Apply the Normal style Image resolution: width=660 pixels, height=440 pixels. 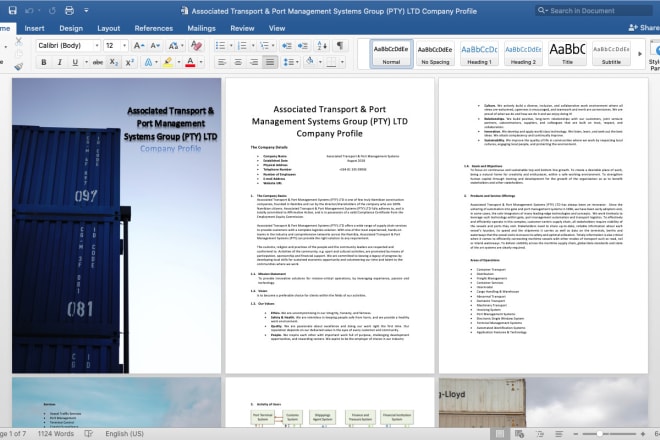[x=391, y=54]
